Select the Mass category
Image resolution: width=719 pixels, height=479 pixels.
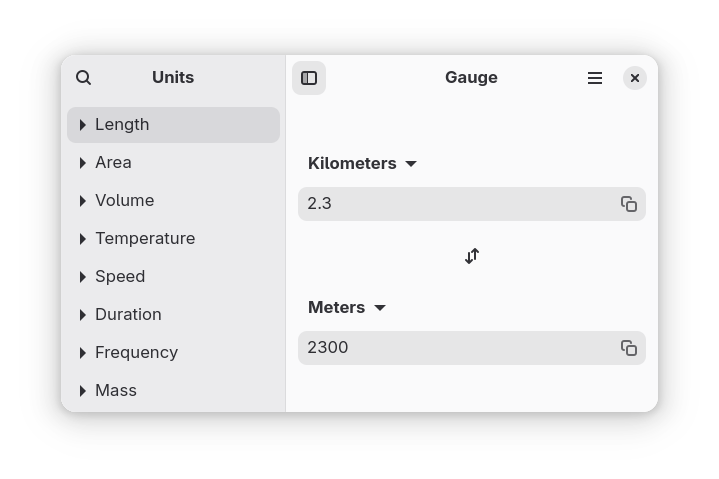[173, 391]
